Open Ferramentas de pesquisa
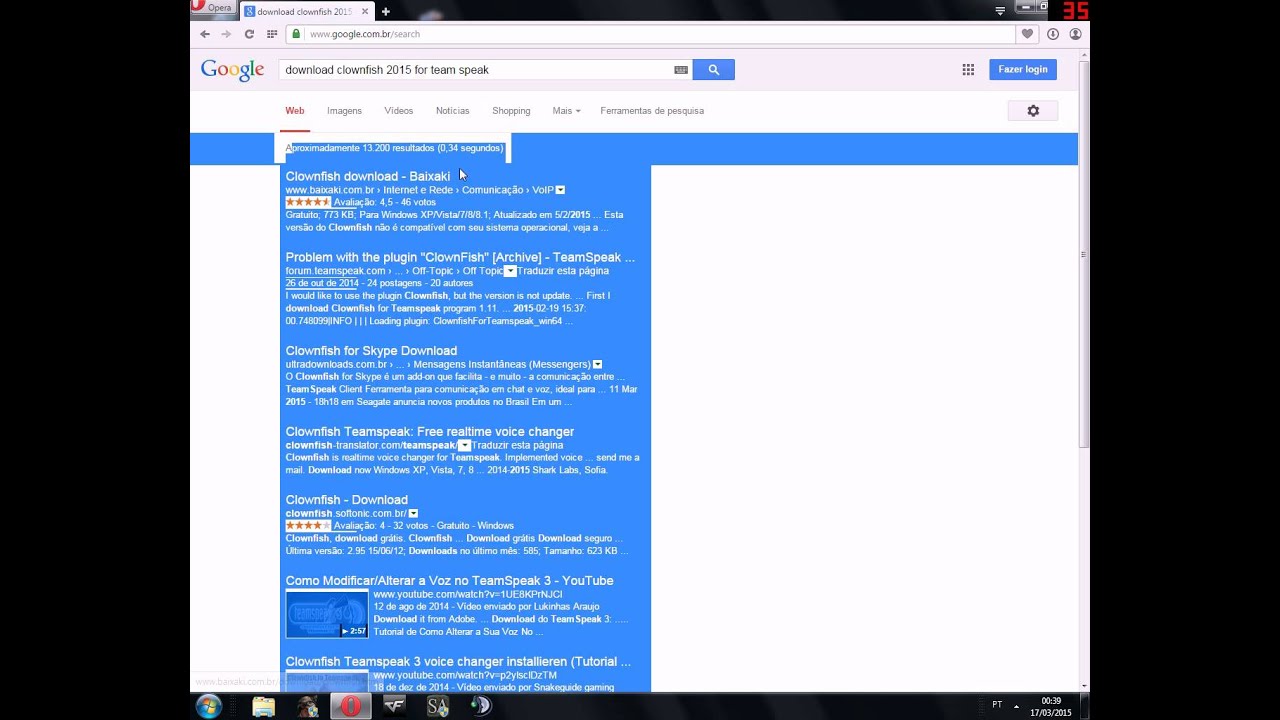This screenshot has width=1280, height=720. pyautogui.click(x=652, y=111)
